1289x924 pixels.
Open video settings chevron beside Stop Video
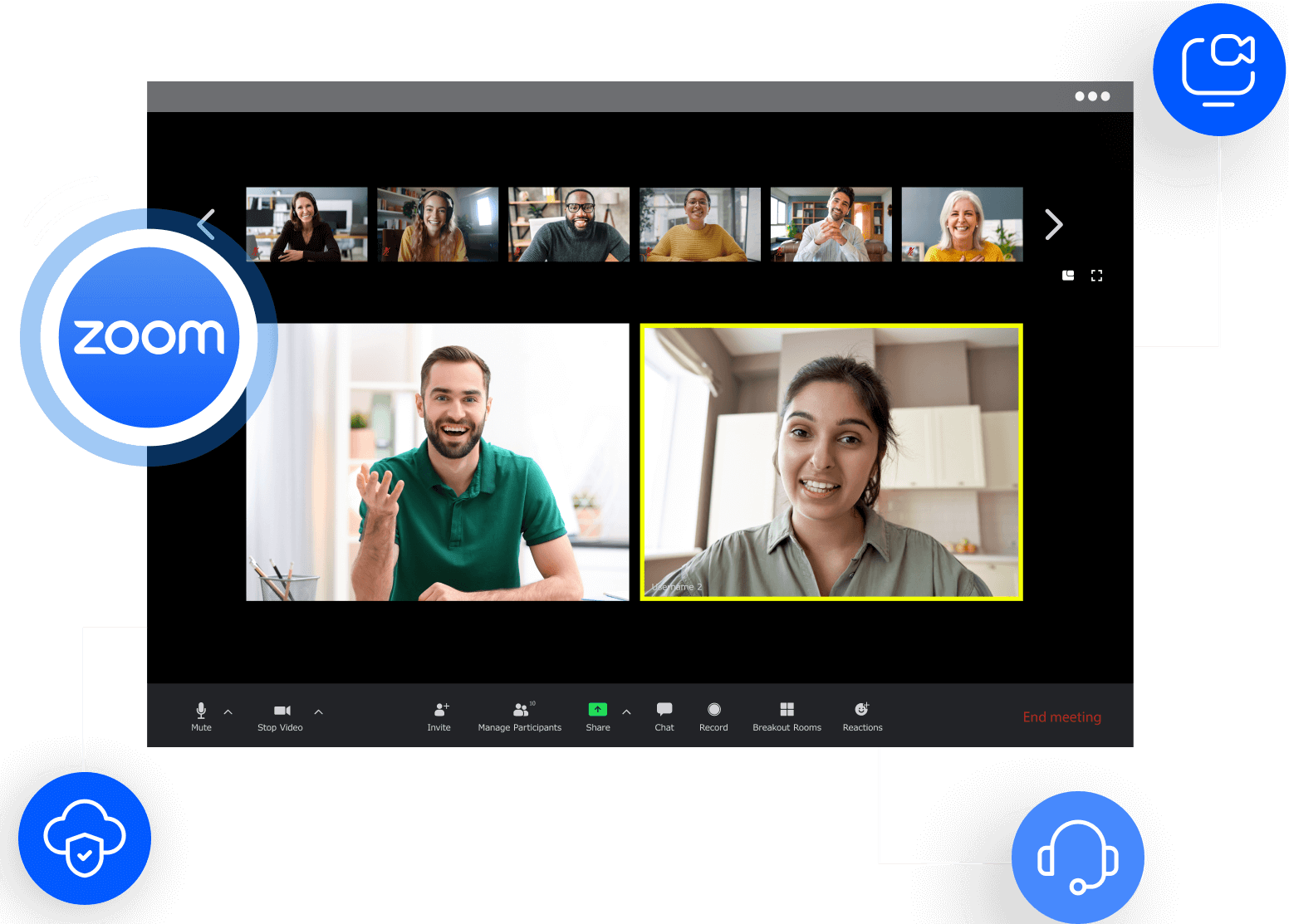318,711
